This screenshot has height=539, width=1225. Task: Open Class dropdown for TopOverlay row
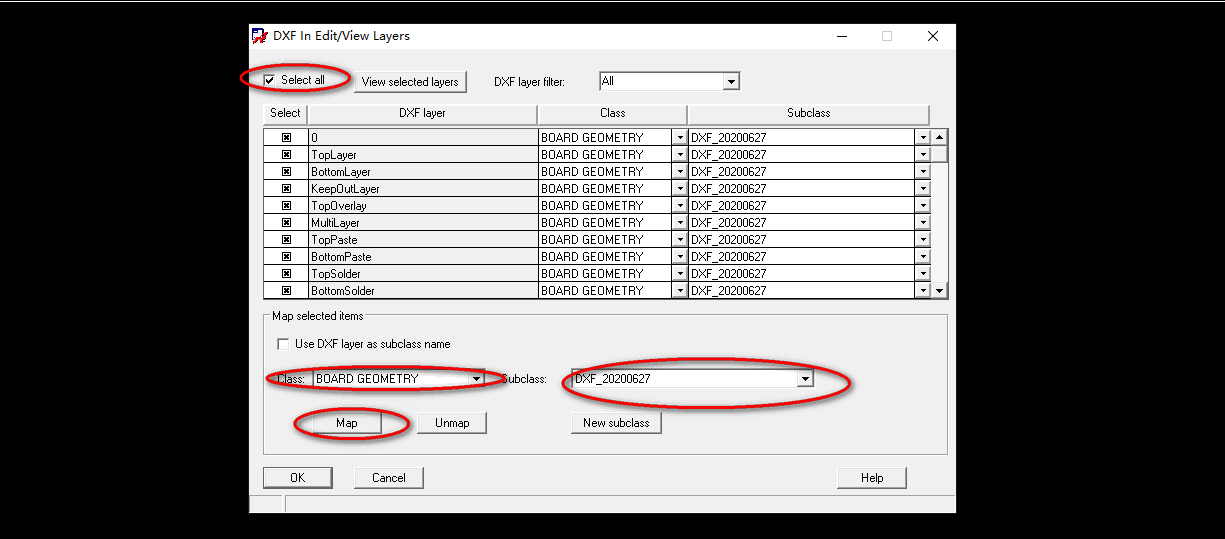(680, 206)
